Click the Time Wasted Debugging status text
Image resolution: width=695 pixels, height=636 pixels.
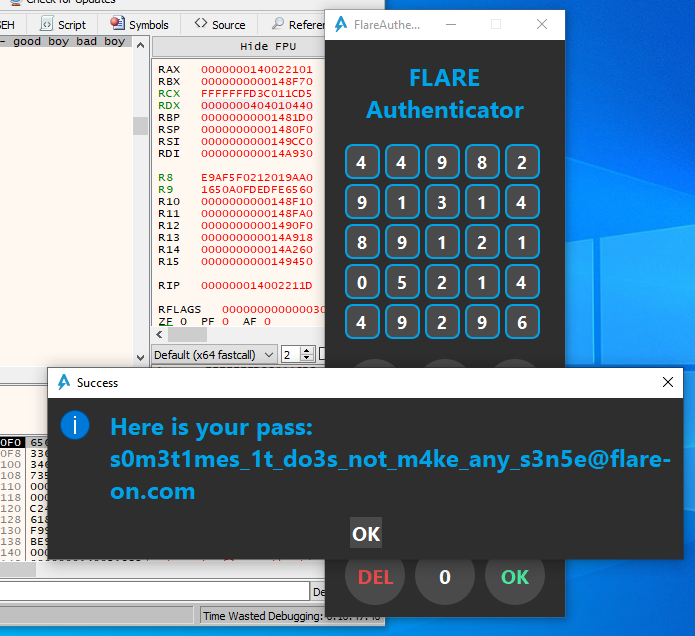pyautogui.click(x=292, y=616)
